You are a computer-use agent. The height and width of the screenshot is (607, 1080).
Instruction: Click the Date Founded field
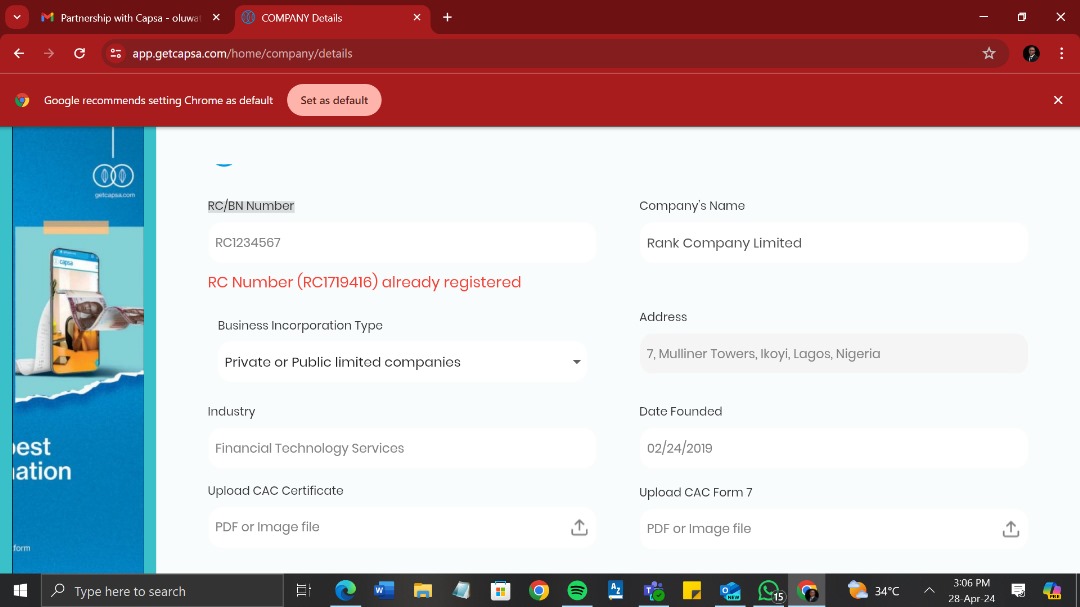click(833, 448)
